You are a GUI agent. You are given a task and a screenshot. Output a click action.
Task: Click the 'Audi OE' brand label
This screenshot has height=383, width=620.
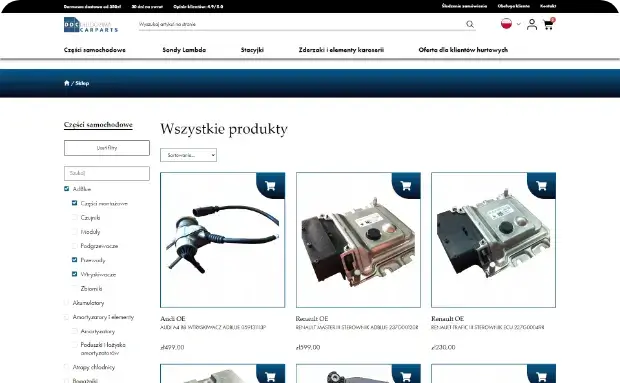pyautogui.click(x=173, y=319)
